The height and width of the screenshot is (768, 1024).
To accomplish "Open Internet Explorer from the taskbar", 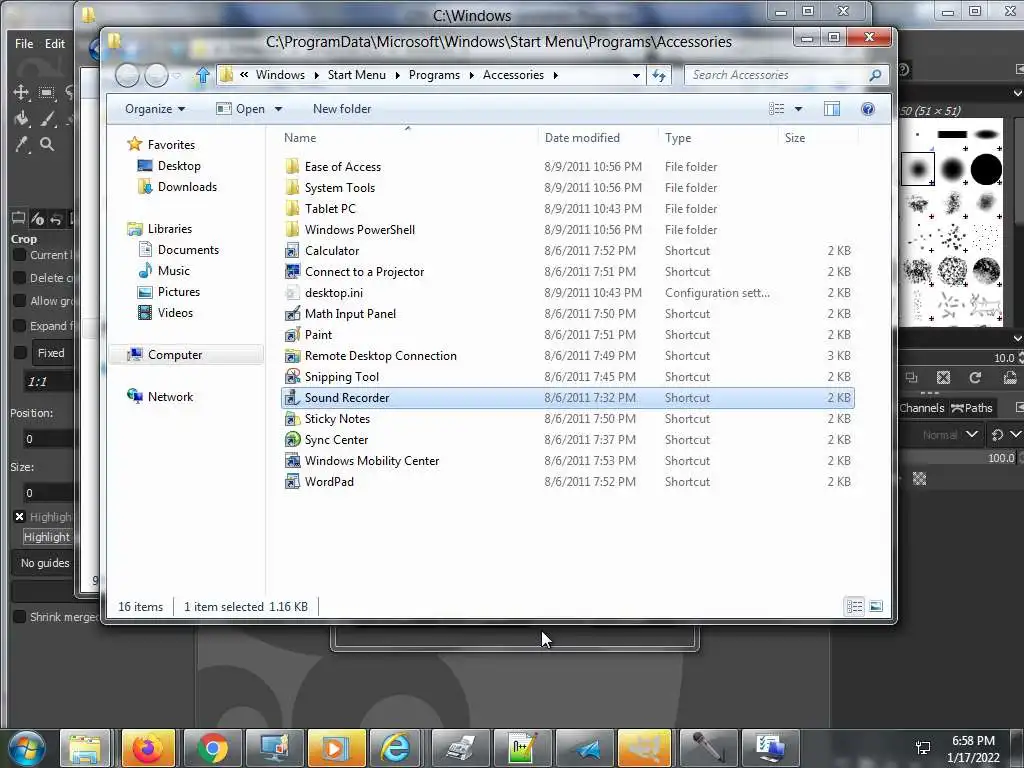I will (x=396, y=748).
